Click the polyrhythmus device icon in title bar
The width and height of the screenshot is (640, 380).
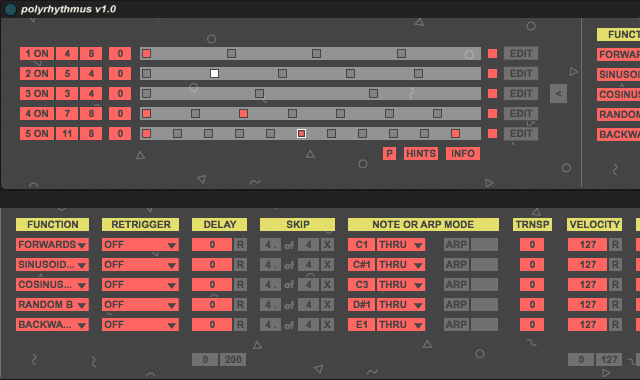10,9
